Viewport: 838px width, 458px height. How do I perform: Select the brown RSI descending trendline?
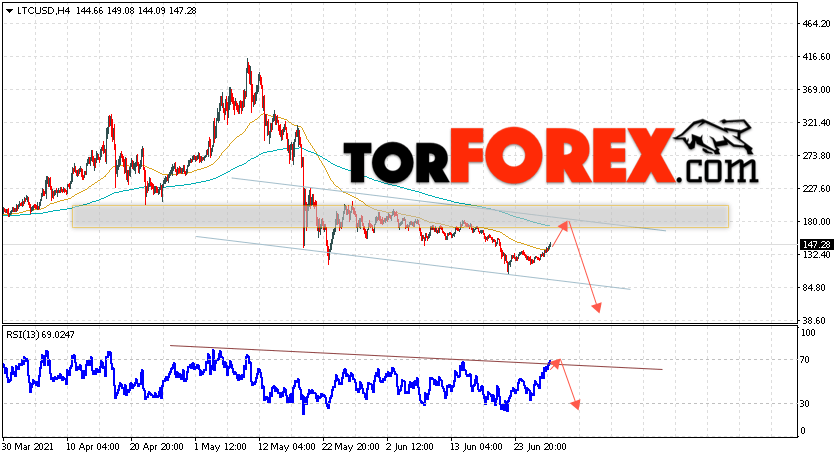point(416,358)
